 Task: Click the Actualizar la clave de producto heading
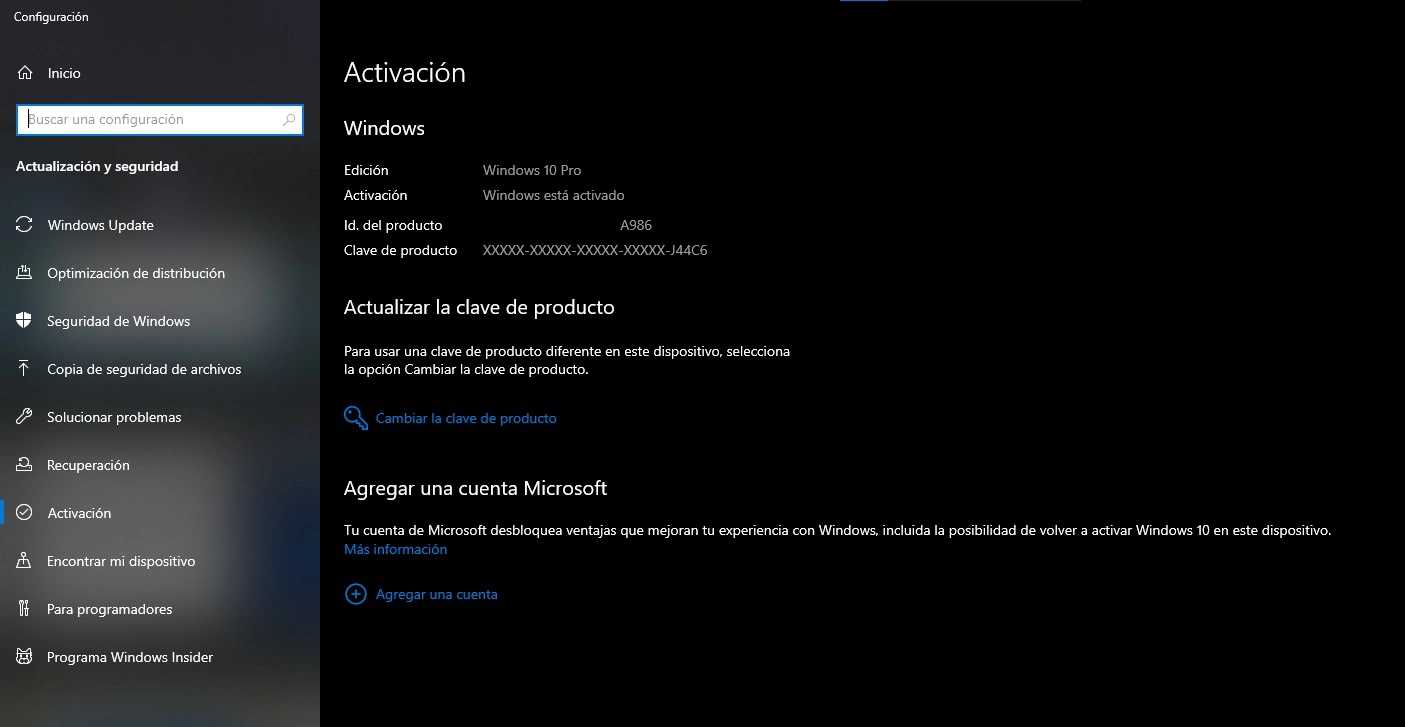[479, 307]
